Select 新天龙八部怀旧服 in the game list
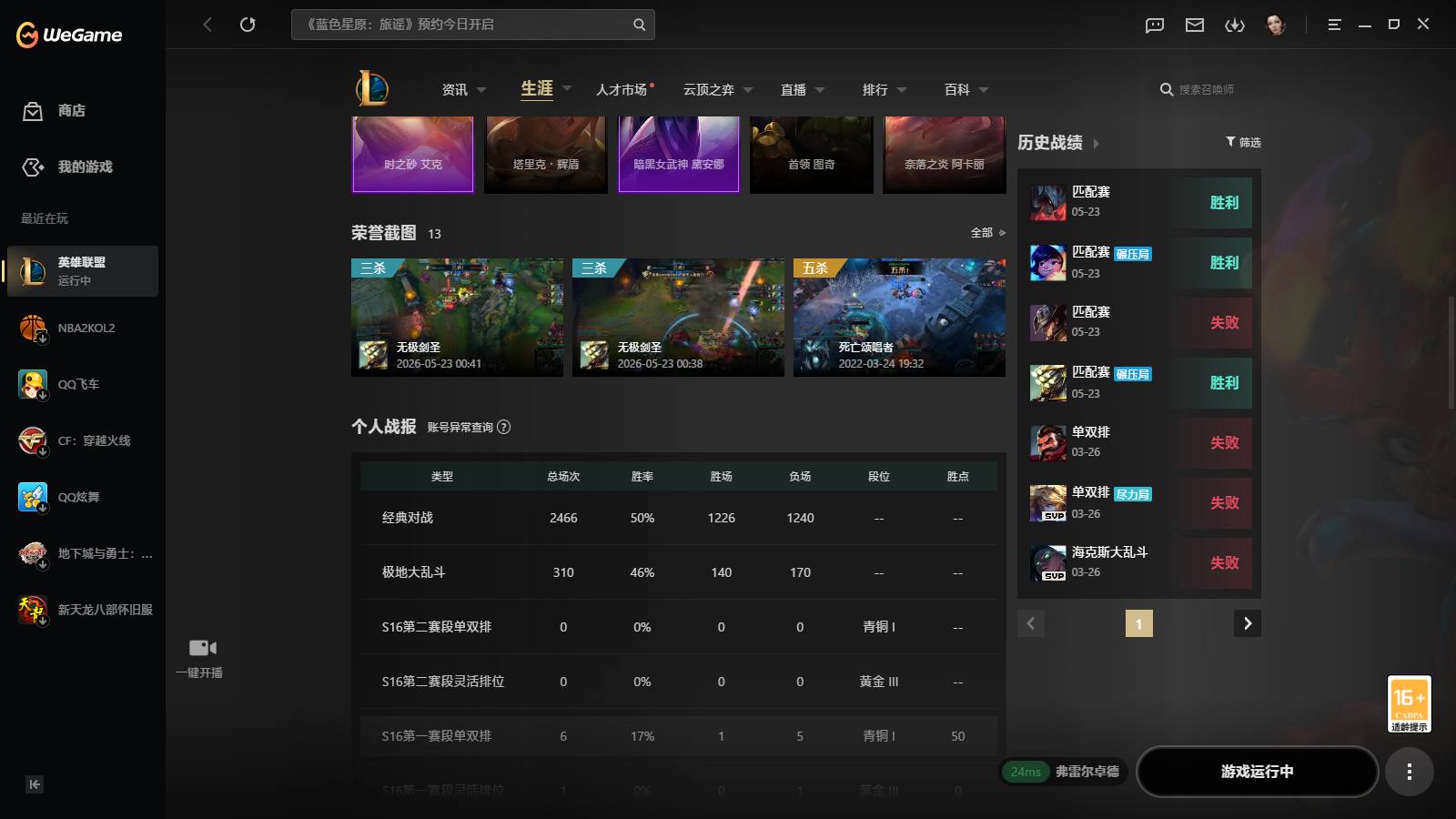Image resolution: width=1456 pixels, height=819 pixels. coord(83,610)
